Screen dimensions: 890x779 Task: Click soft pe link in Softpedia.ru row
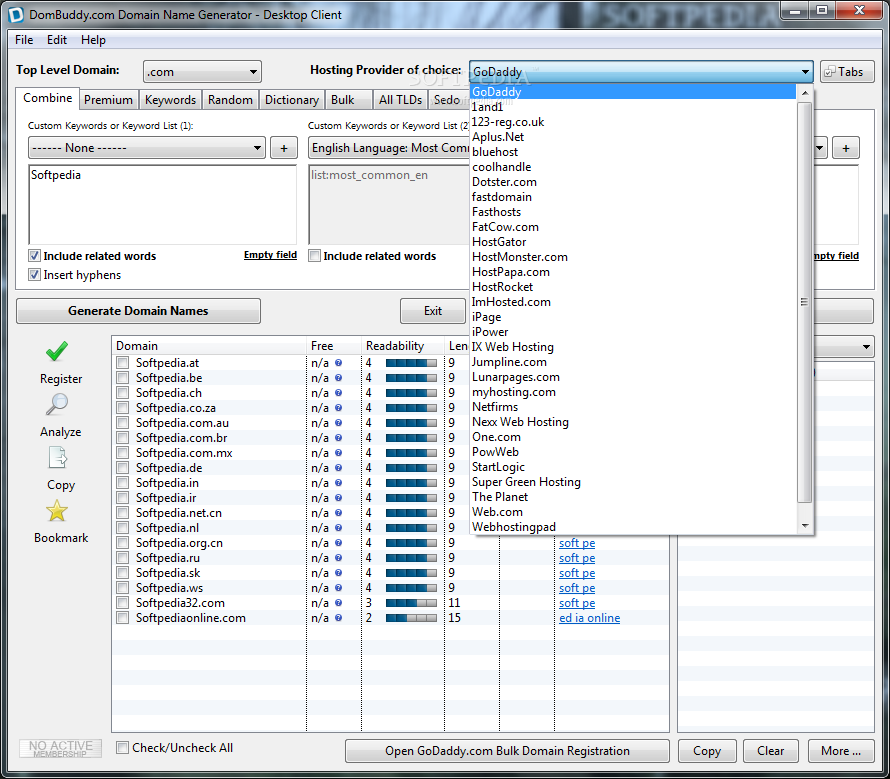[577, 558]
